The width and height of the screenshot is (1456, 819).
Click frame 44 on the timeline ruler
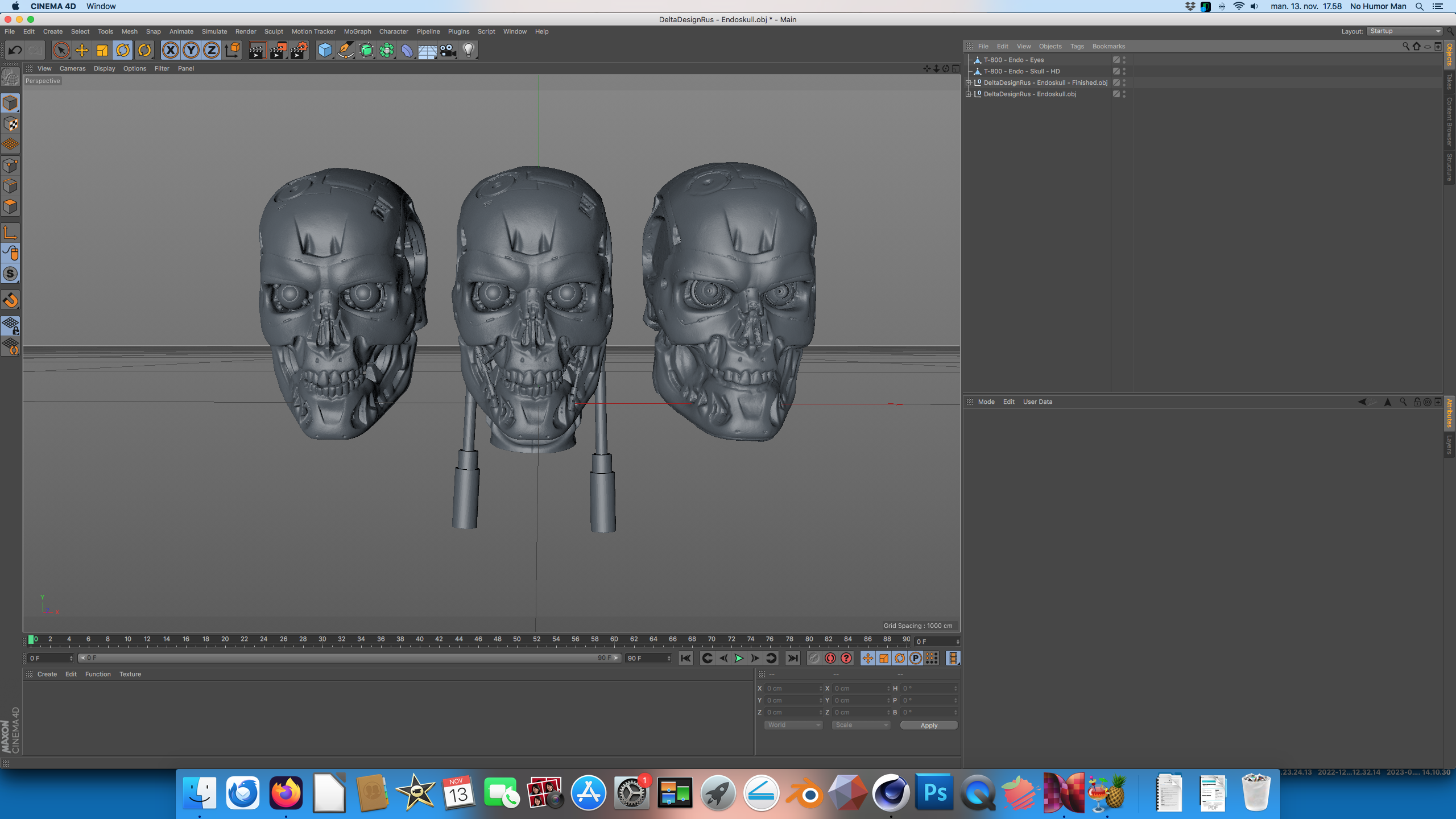pos(458,639)
